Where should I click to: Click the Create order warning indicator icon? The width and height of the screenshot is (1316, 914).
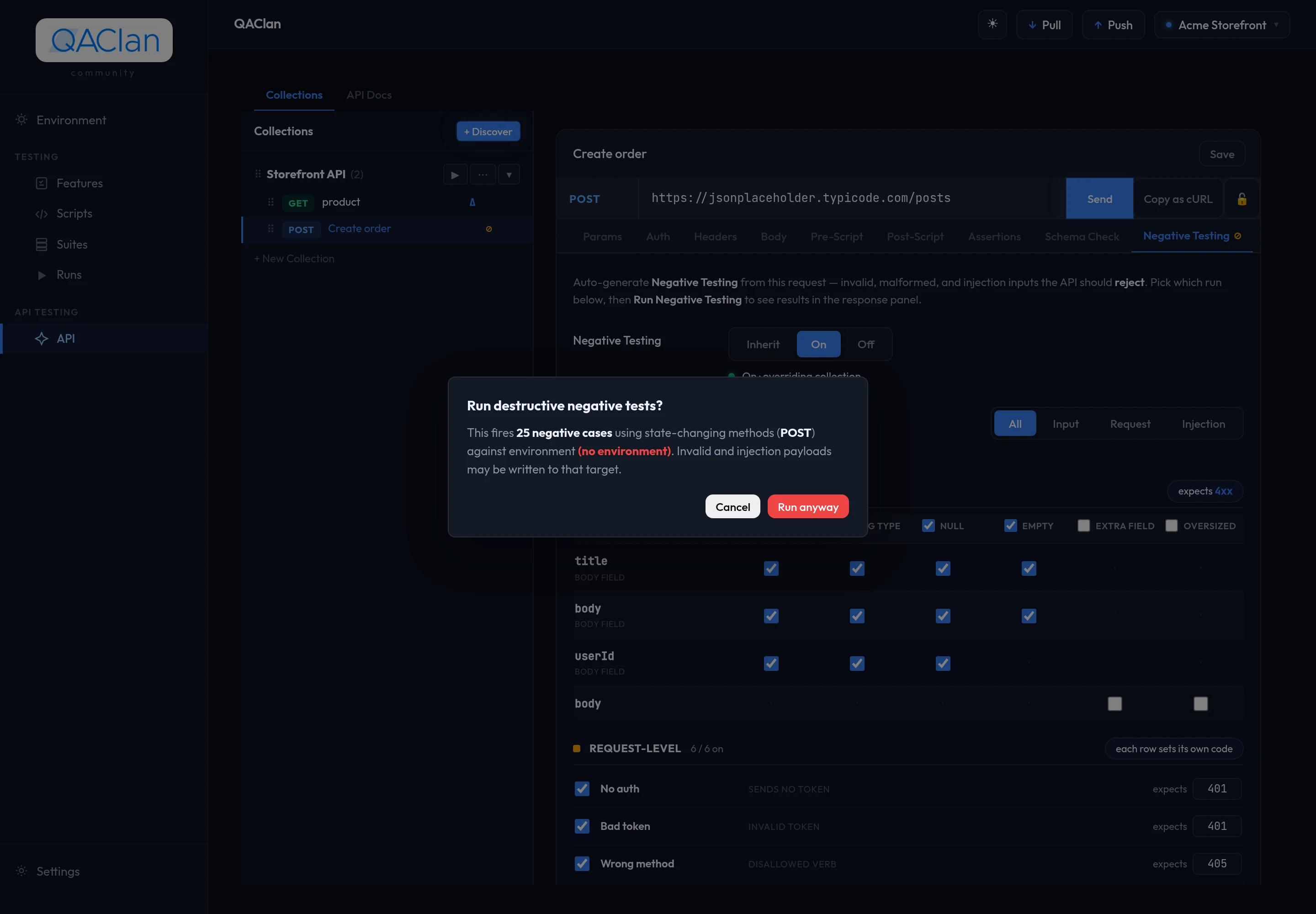click(x=488, y=229)
